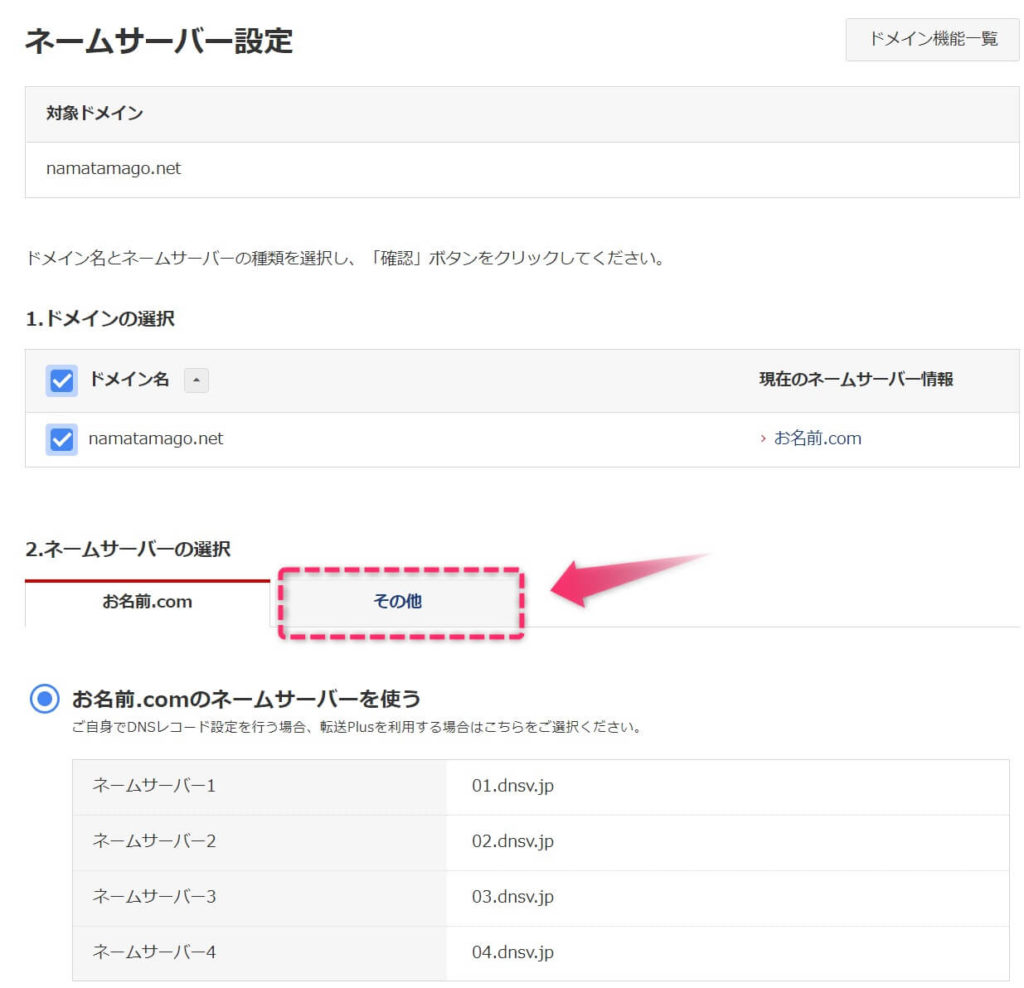Click namatamago.net under 対象ドメイン
The height and width of the screenshot is (988, 1024).
[114, 168]
